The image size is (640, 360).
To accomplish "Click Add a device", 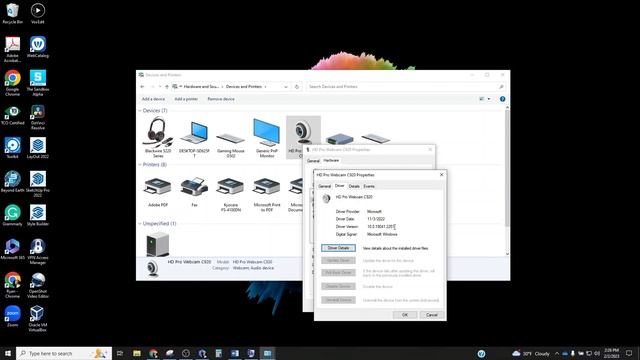I will point(153,99).
